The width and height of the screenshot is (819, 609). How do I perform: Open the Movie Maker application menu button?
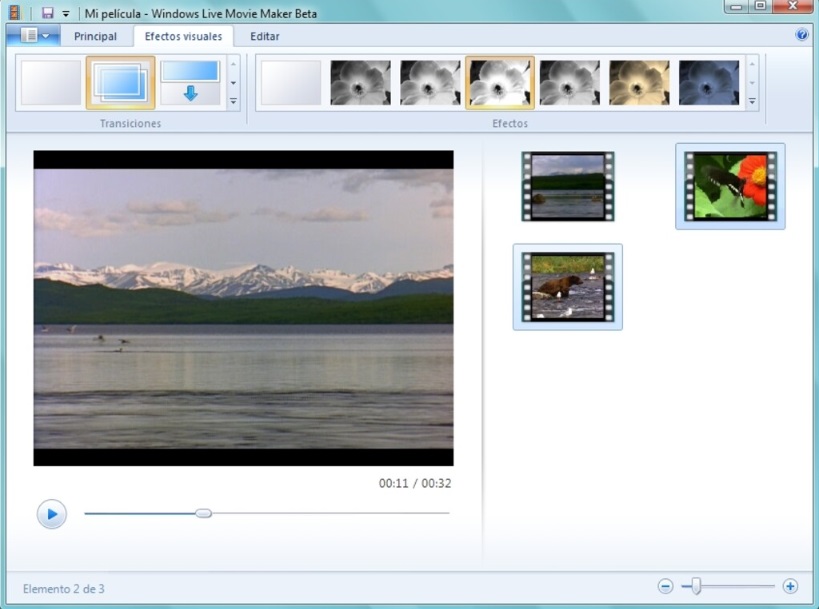pyautogui.click(x=34, y=36)
